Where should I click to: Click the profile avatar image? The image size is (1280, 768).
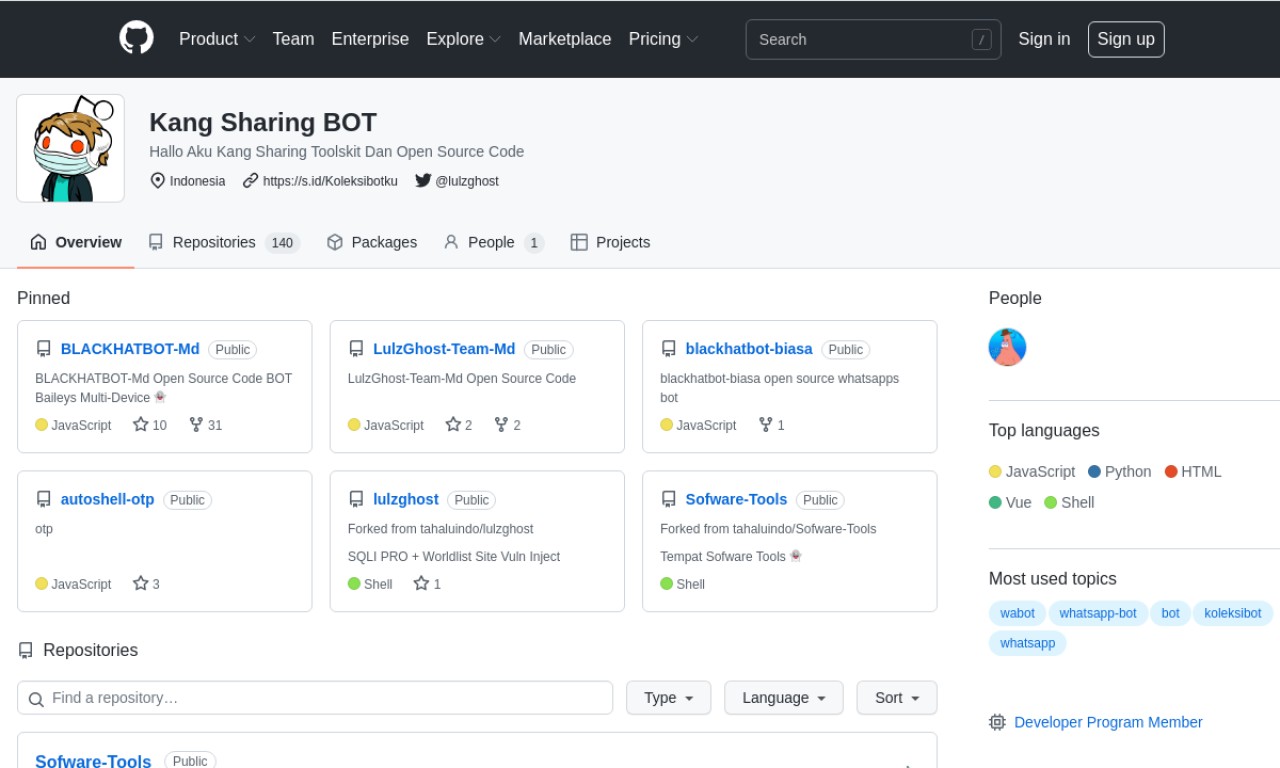pos(70,147)
